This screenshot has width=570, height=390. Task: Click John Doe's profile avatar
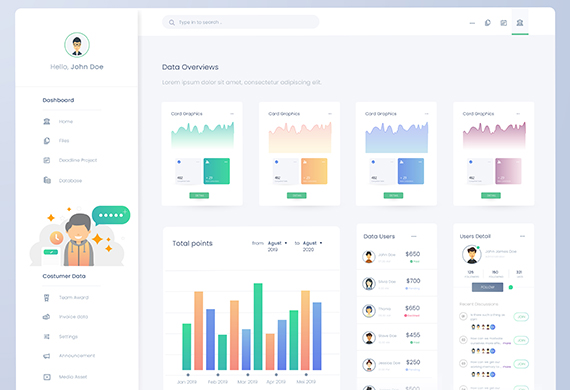(77, 45)
